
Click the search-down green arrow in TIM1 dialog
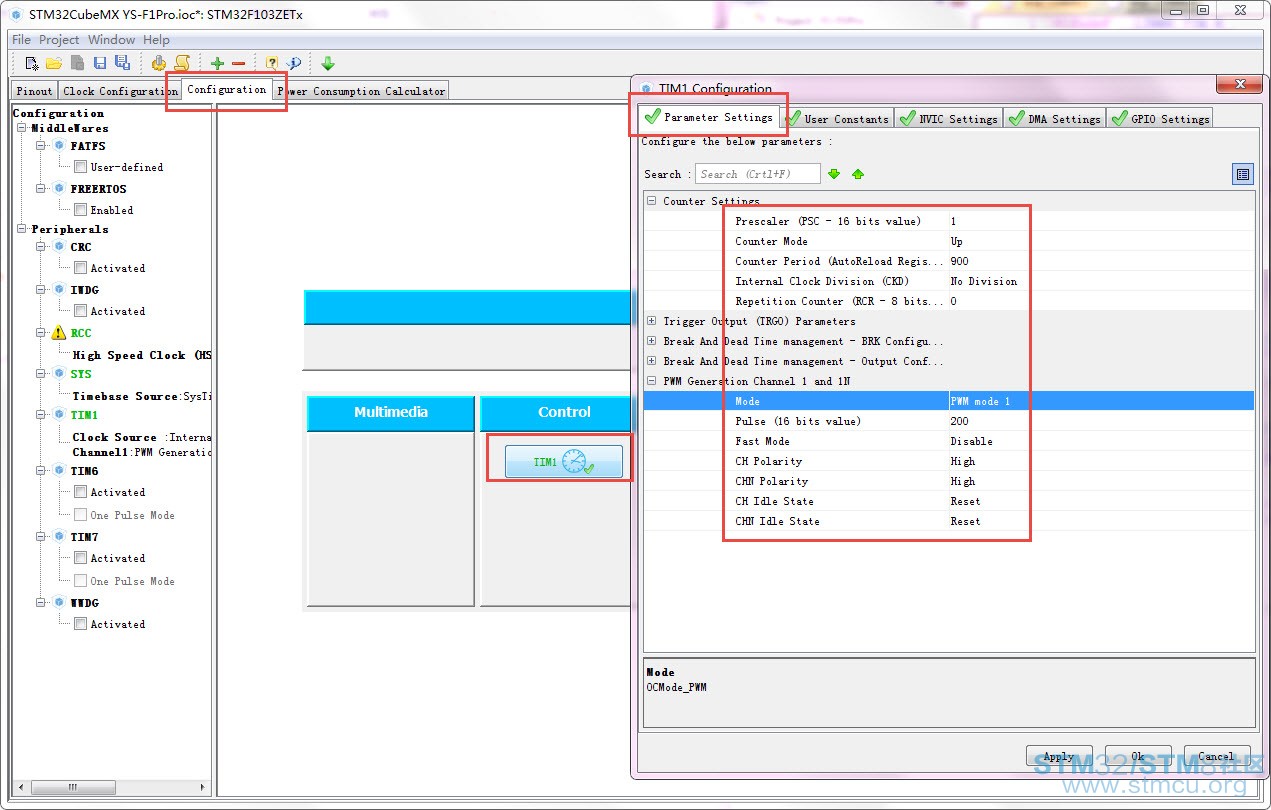pos(834,174)
